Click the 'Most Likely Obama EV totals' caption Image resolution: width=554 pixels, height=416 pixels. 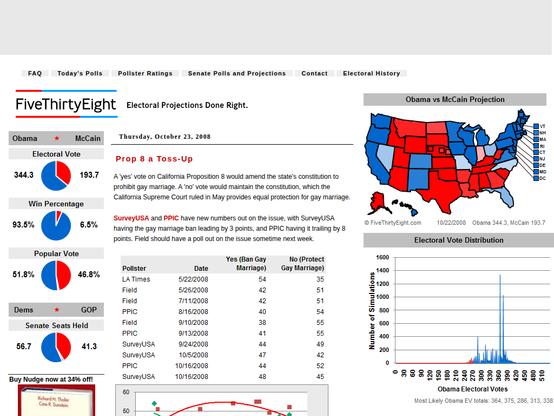484,401
